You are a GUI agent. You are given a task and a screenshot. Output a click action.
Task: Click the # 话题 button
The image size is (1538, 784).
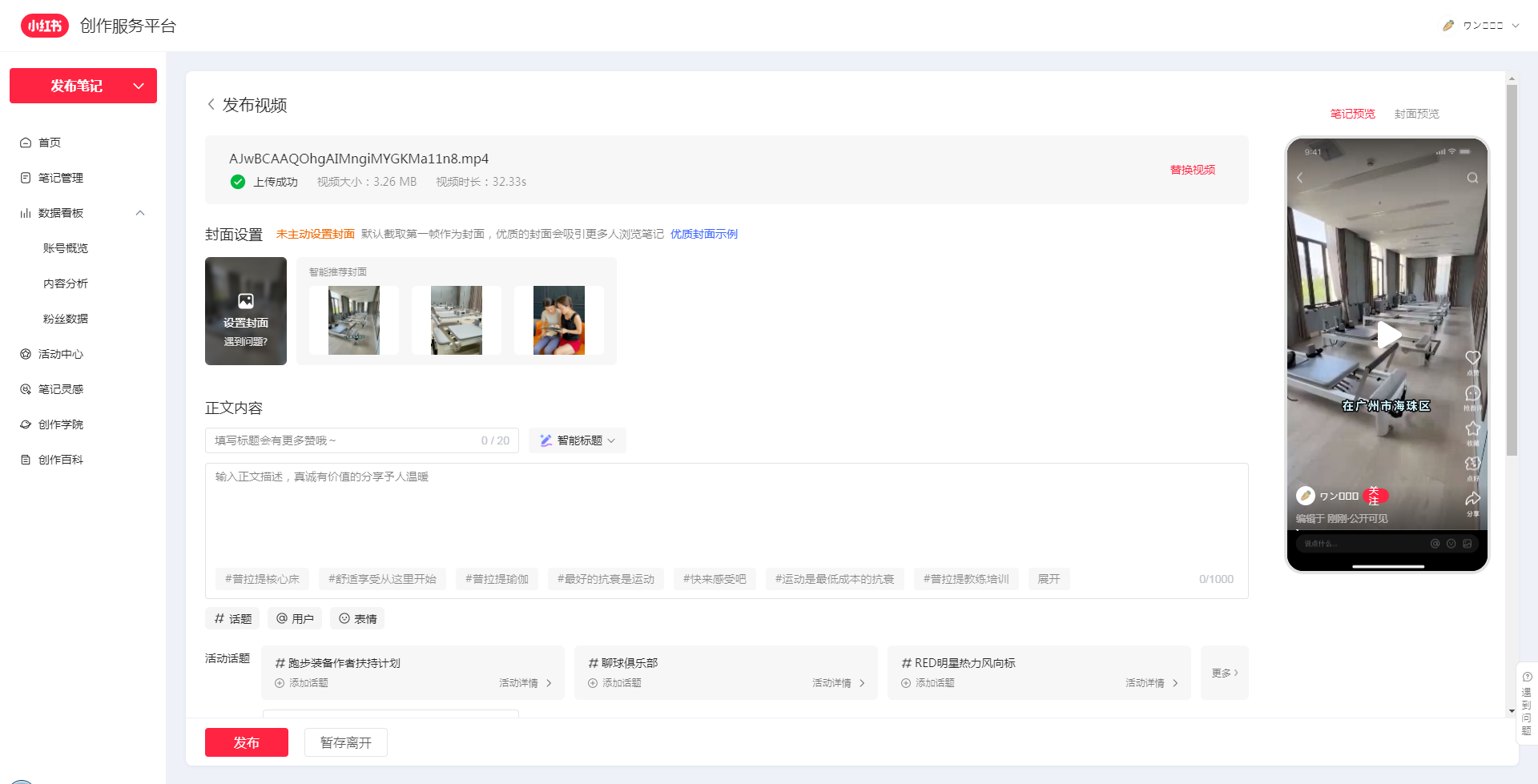(x=232, y=618)
